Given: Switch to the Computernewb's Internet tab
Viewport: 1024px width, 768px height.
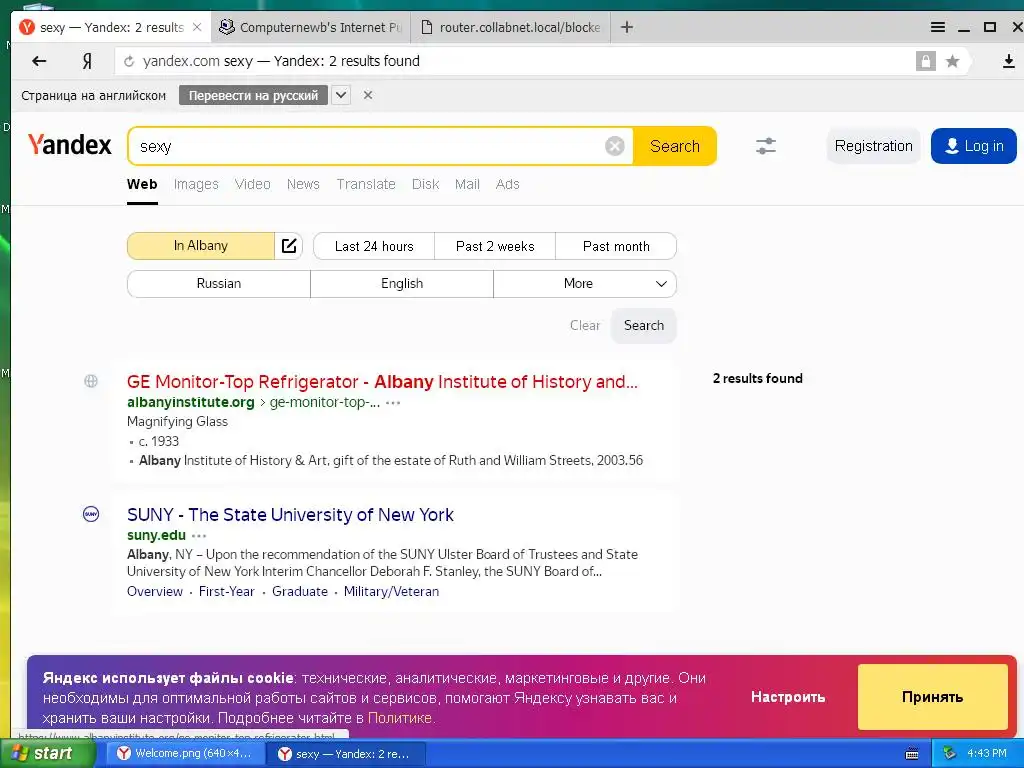Looking at the screenshot, I should [312, 27].
